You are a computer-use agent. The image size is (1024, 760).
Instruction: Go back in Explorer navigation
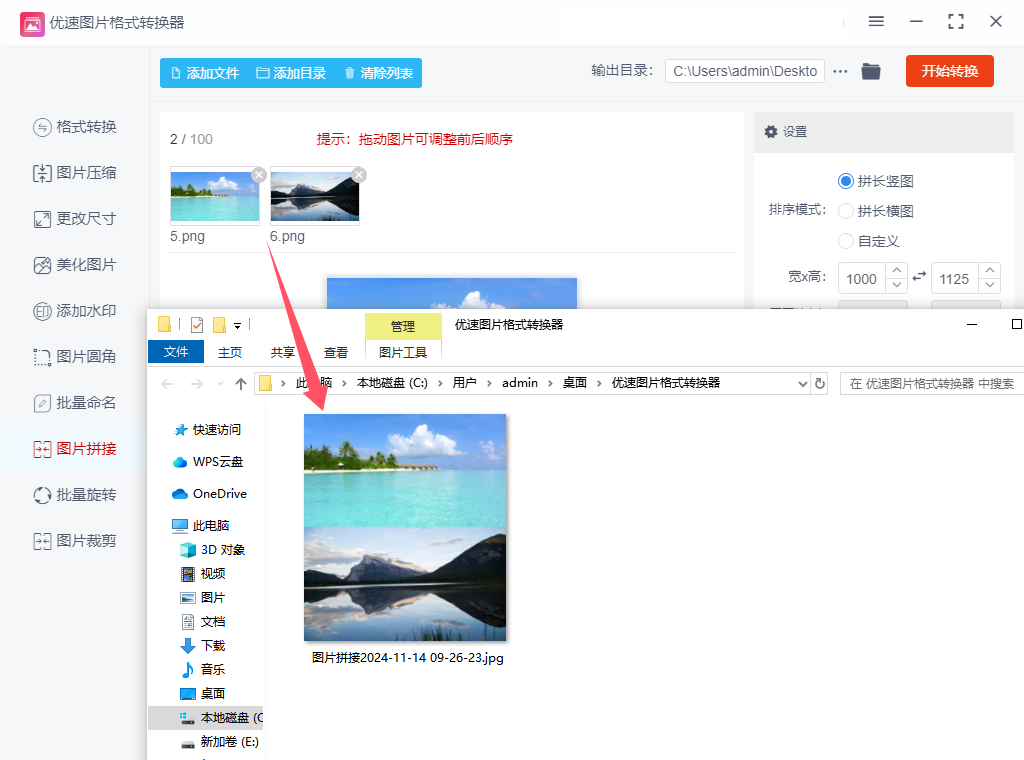(x=167, y=384)
